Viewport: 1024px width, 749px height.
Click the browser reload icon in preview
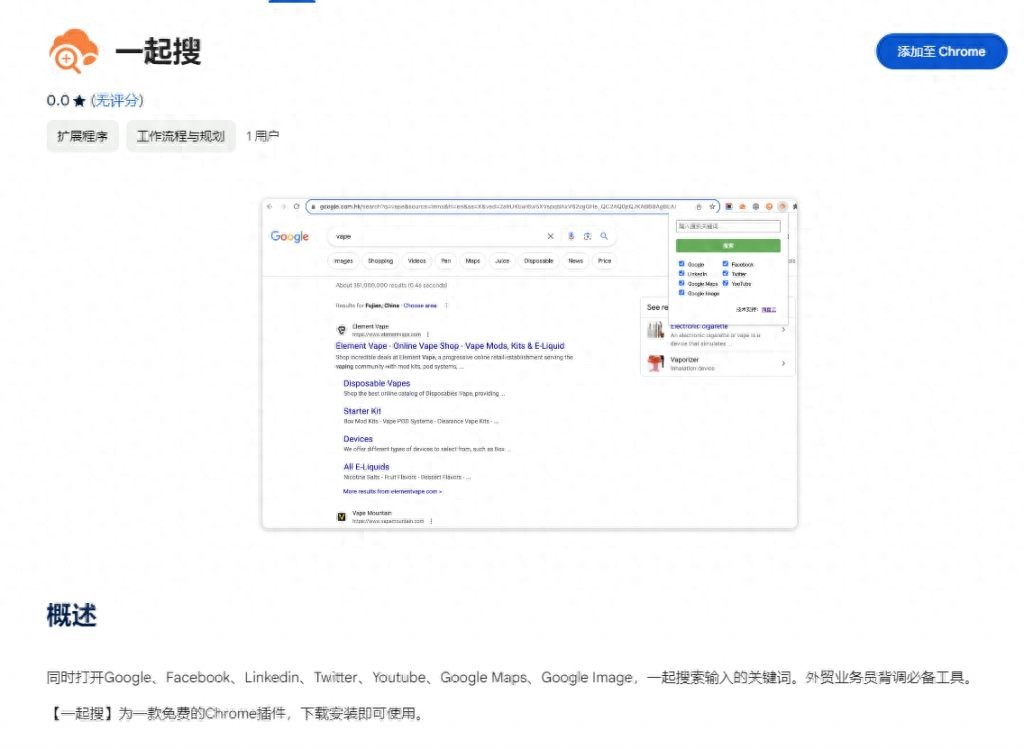point(296,206)
